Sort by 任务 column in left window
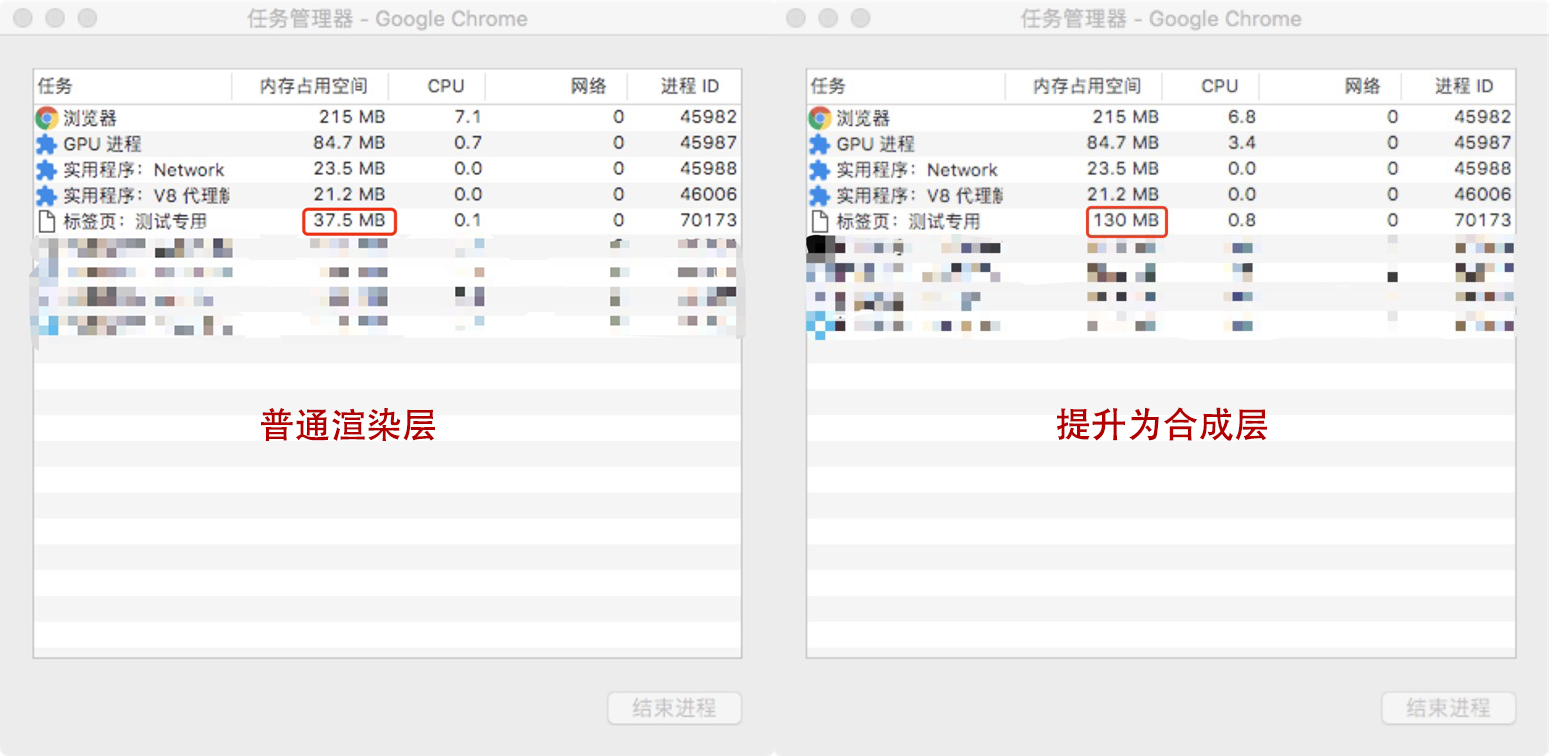 pyautogui.click(x=133, y=86)
